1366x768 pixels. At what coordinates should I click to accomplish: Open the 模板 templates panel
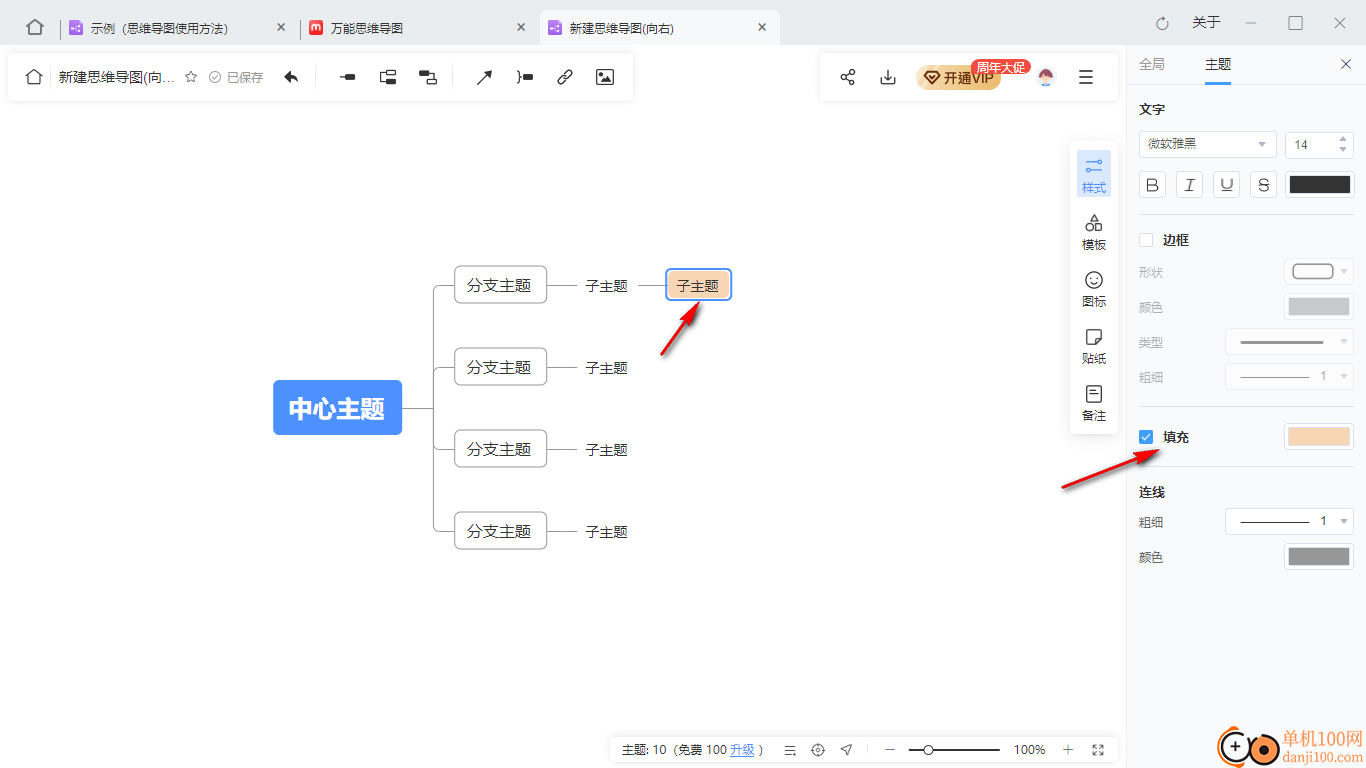pos(1094,232)
